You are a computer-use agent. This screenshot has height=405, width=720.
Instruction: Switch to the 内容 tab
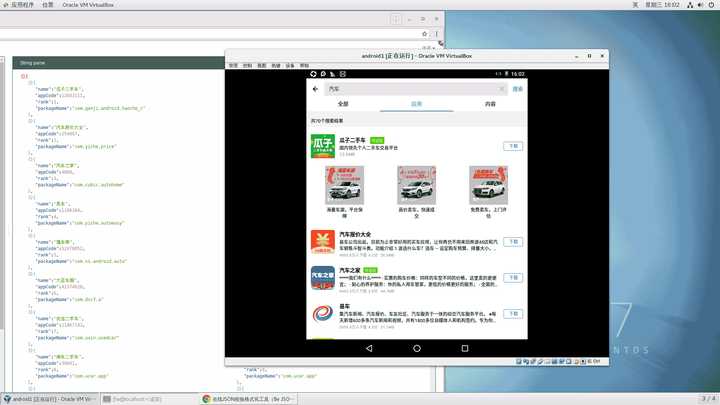(490, 104)
